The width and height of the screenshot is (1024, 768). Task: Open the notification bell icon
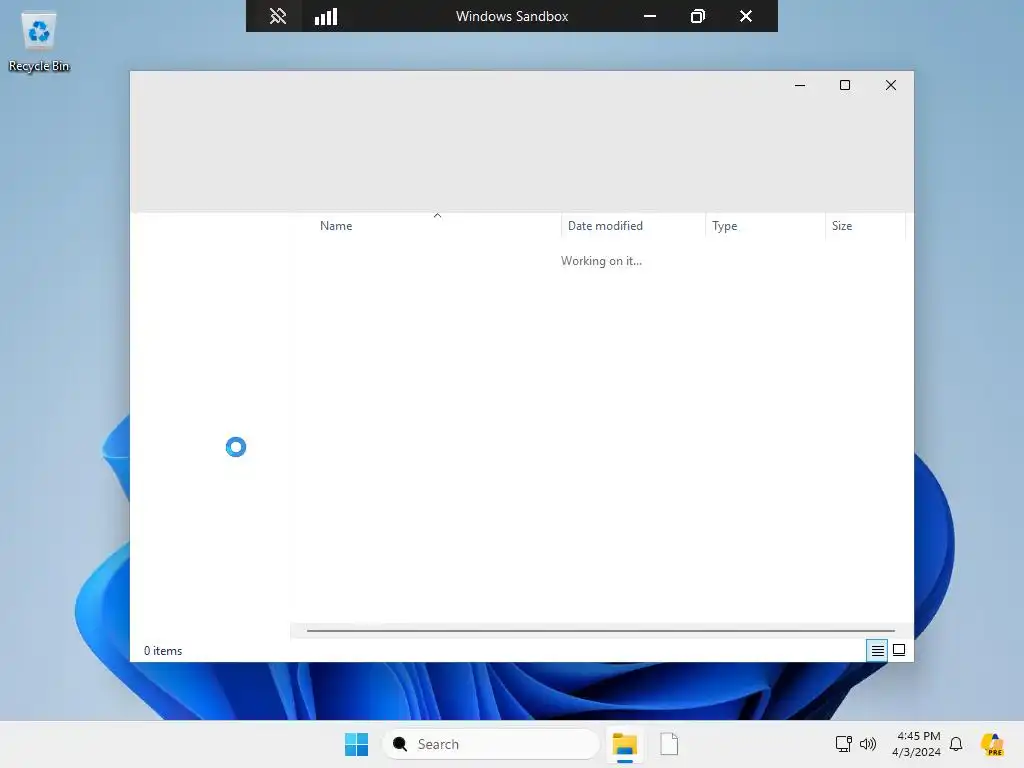(x=956, y=744)
